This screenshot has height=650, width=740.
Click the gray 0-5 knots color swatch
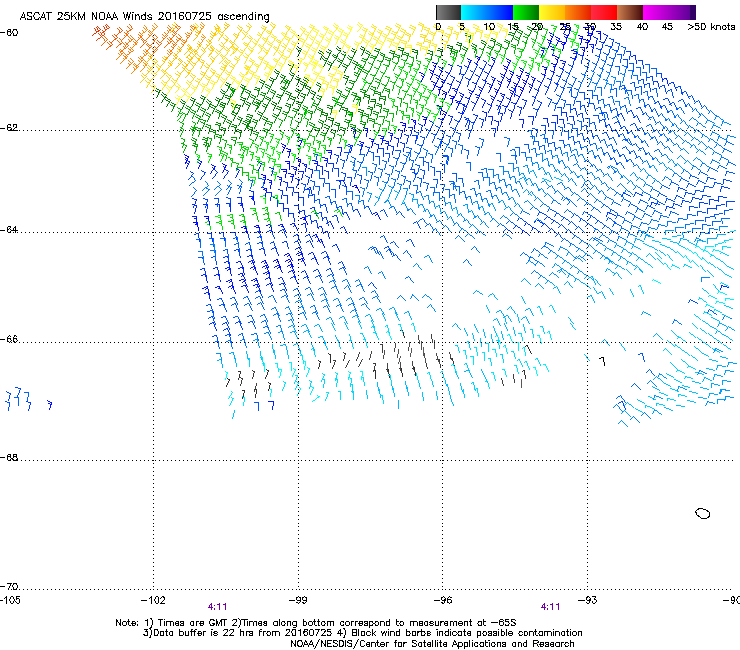pos(448,12)
